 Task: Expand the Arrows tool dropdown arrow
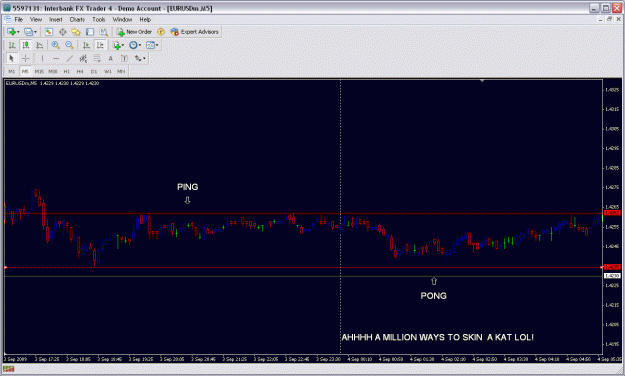coord(144,59)
